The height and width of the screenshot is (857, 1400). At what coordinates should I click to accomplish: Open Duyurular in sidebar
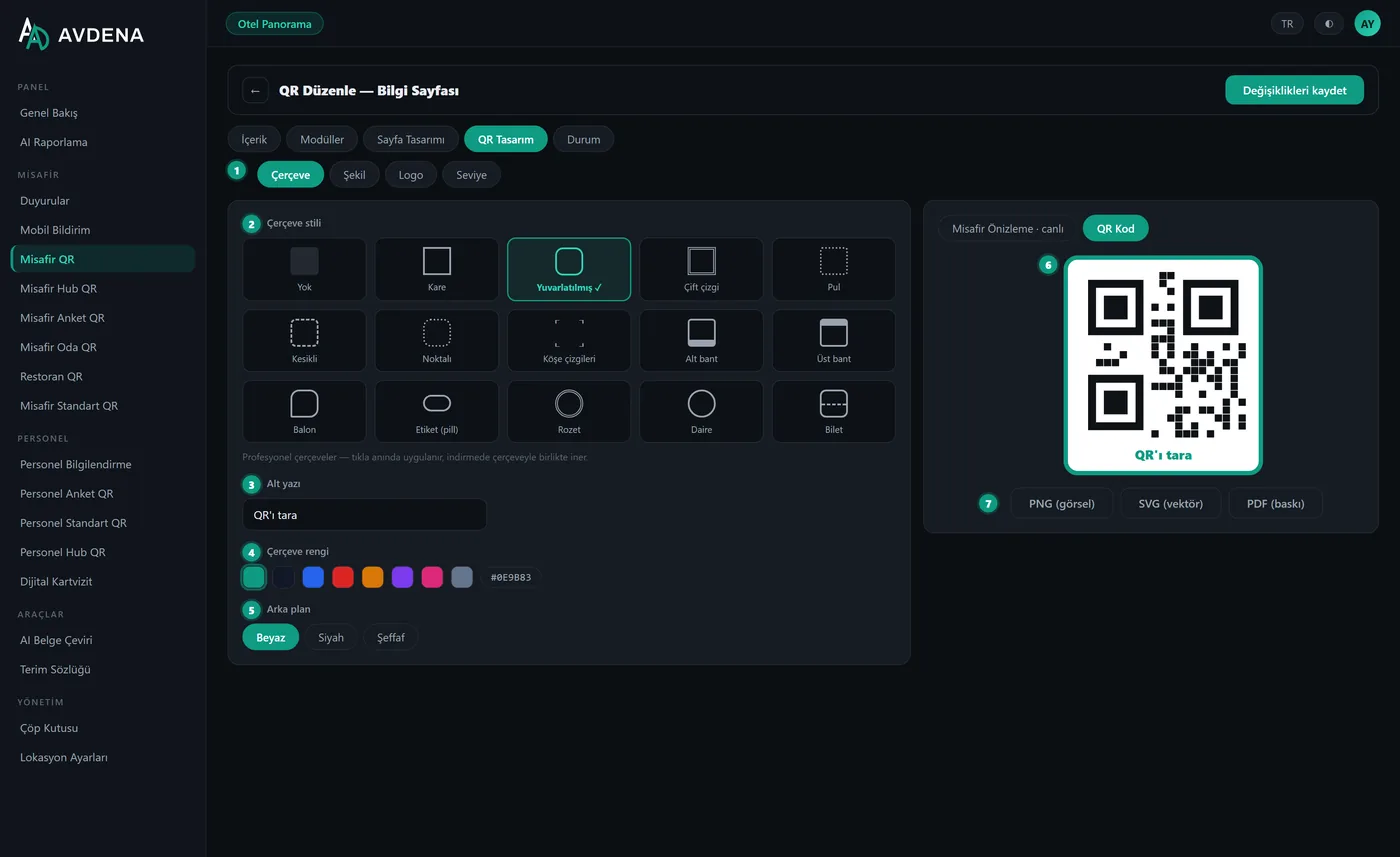coord(103,201)
